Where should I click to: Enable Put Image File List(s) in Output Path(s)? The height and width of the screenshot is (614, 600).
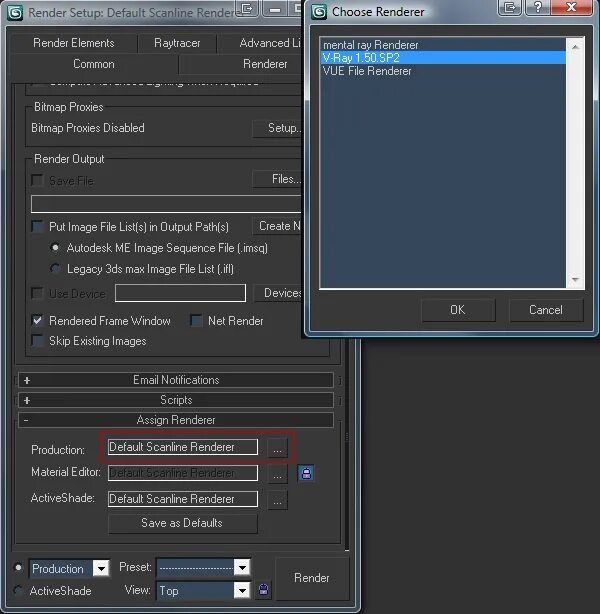coord(38,226)
